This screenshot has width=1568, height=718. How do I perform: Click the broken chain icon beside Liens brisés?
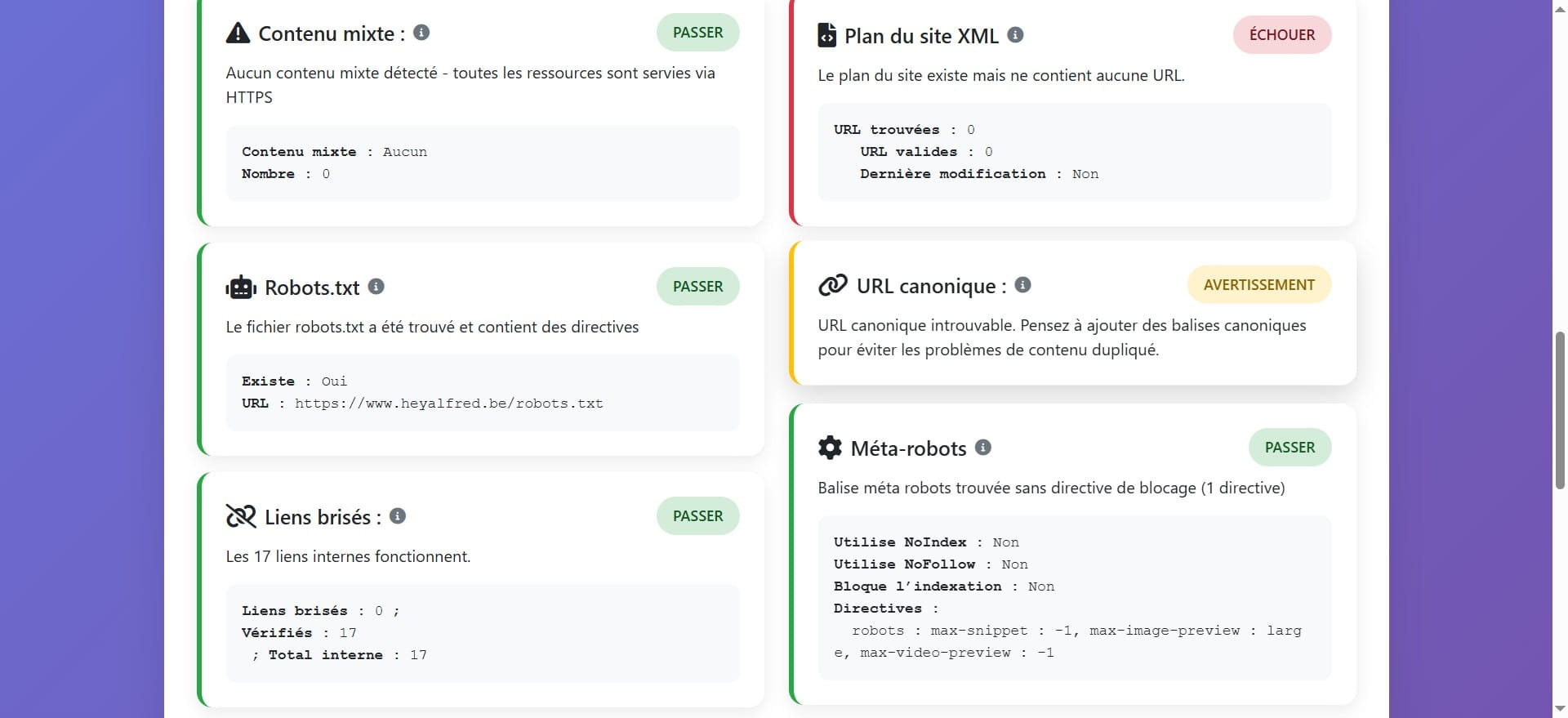[x=239, y=516]
